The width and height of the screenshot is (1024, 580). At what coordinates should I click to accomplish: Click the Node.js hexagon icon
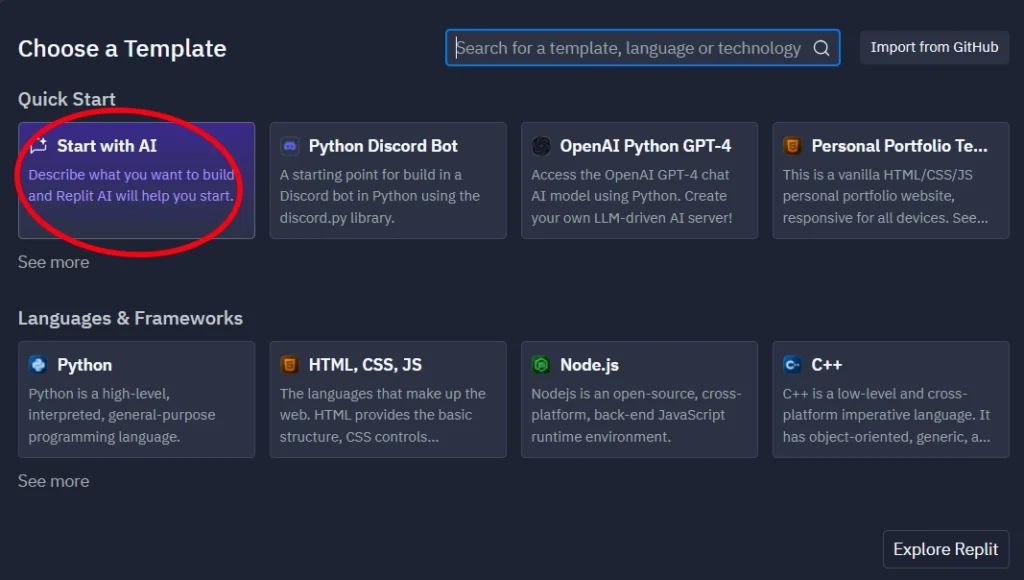click(541, 364)
